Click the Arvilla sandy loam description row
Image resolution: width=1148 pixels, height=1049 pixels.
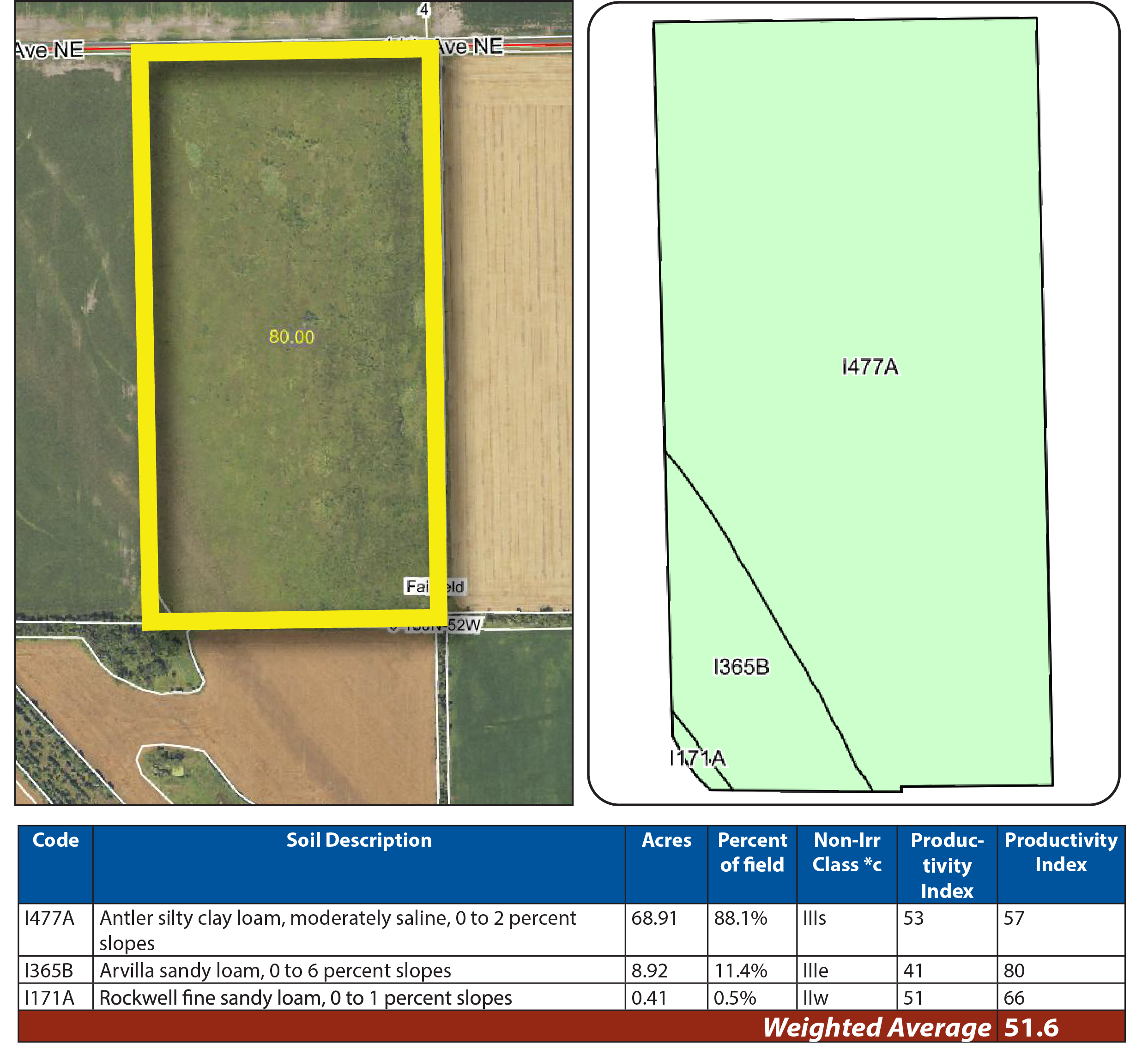[x=275, y=971]
